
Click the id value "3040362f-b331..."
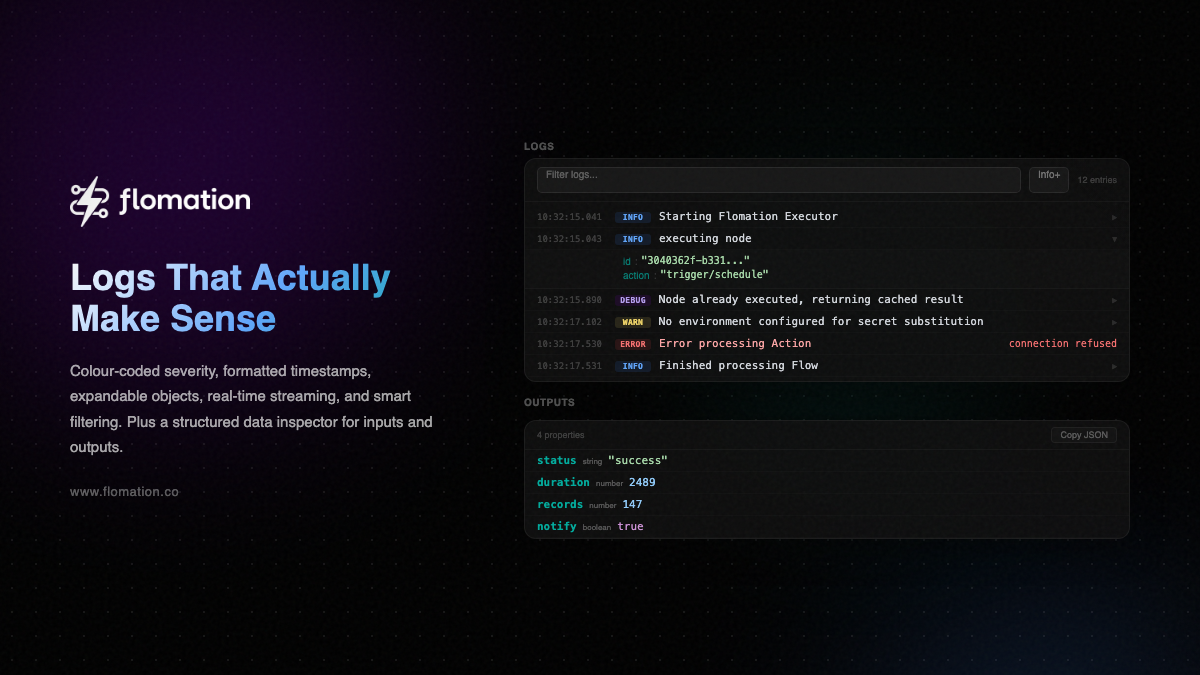pyautogui.click(x=695, y=260)
